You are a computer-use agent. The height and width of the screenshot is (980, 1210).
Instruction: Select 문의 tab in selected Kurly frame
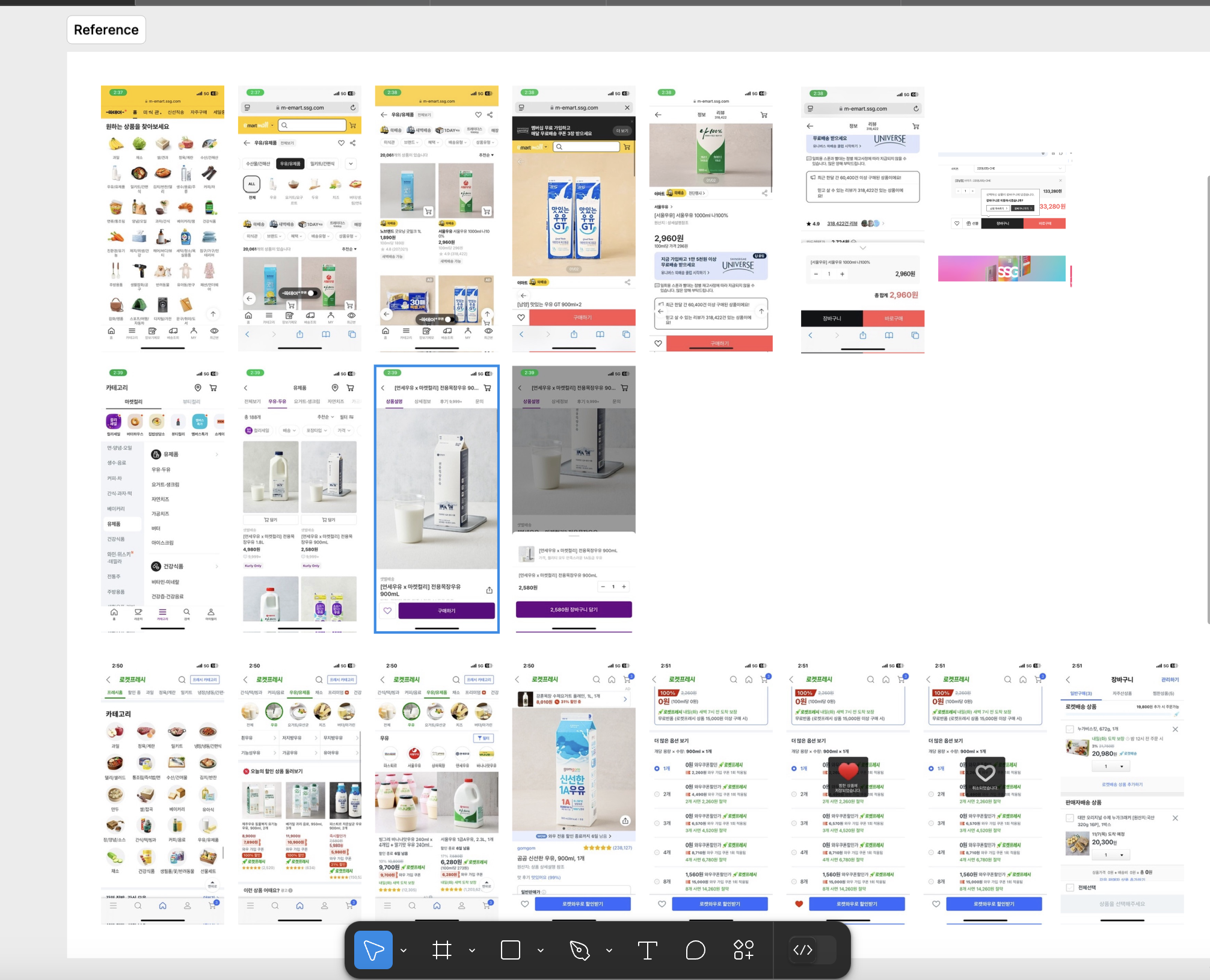click(479, 402)
